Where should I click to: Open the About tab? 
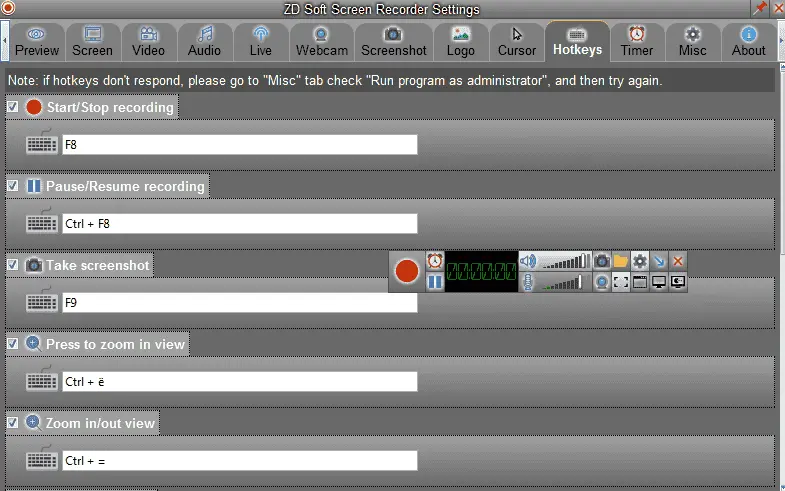coord(748,42)
